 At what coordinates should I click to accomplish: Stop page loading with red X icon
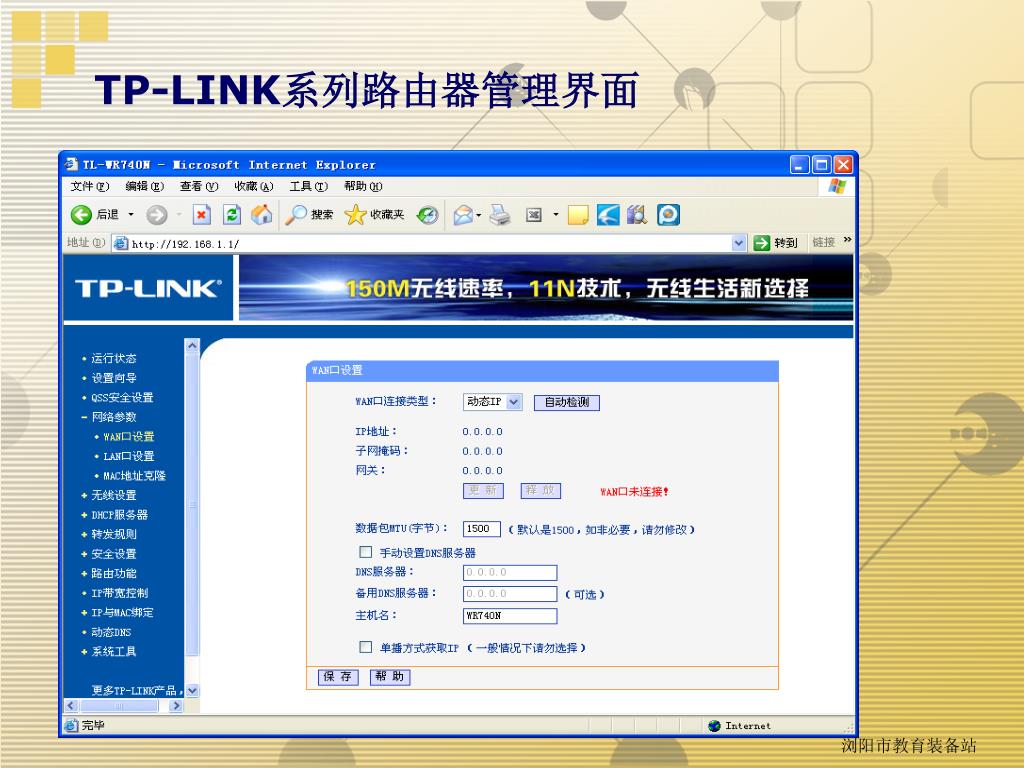click(202, 214)
